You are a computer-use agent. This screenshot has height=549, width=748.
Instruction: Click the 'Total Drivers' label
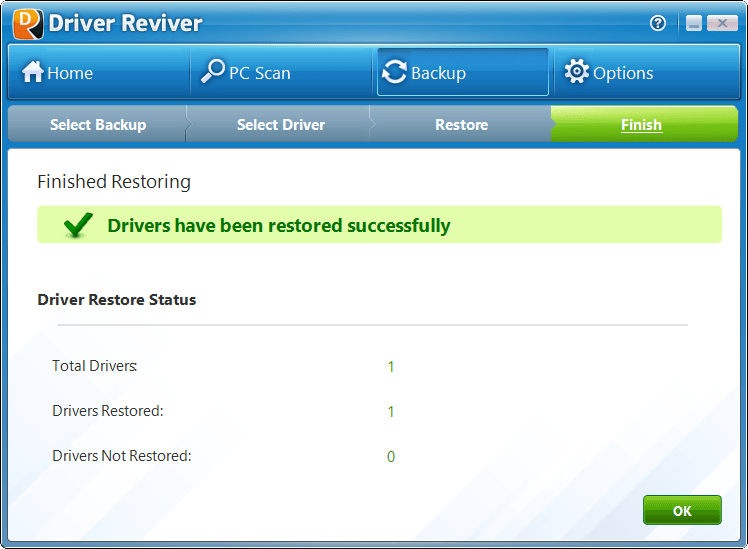pyautogui.click(x=94, y=366)
